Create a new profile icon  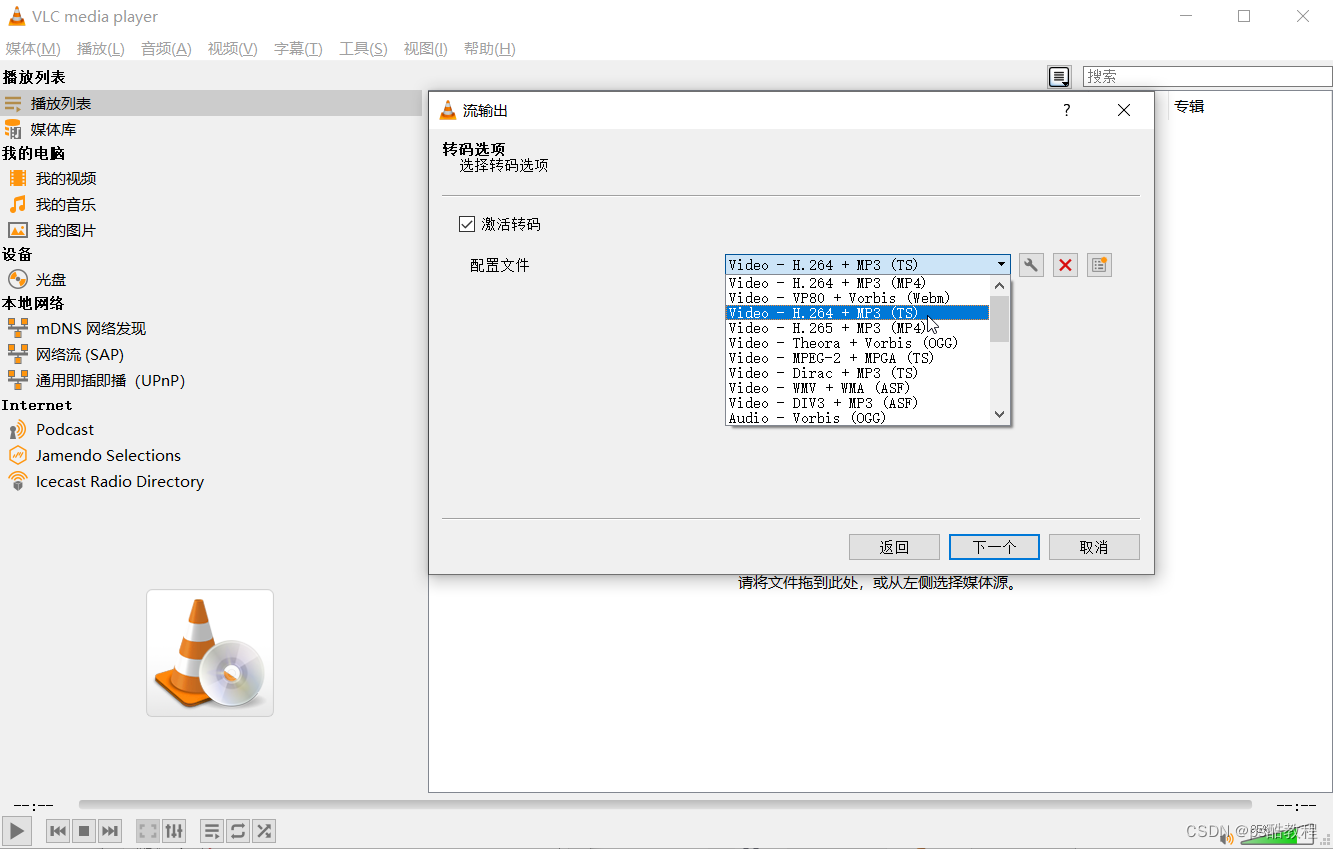click(1099, 265)
